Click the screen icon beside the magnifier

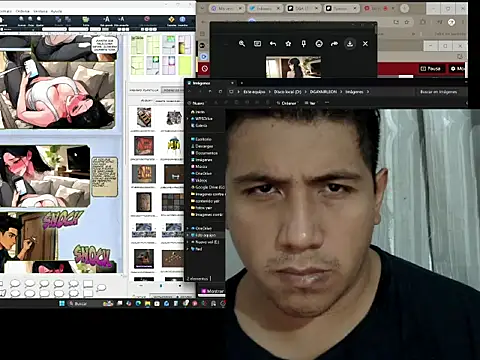tap(257, 44)
